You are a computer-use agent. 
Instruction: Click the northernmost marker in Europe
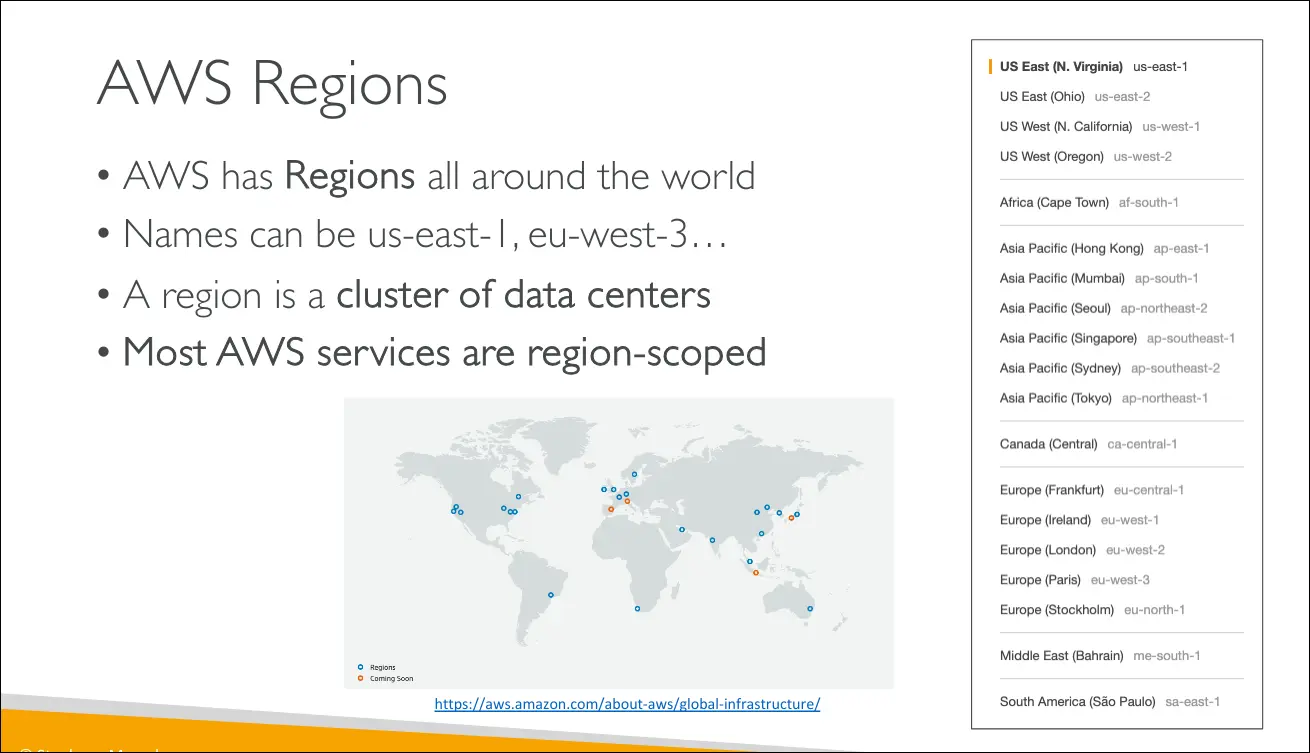click(634, 475)
